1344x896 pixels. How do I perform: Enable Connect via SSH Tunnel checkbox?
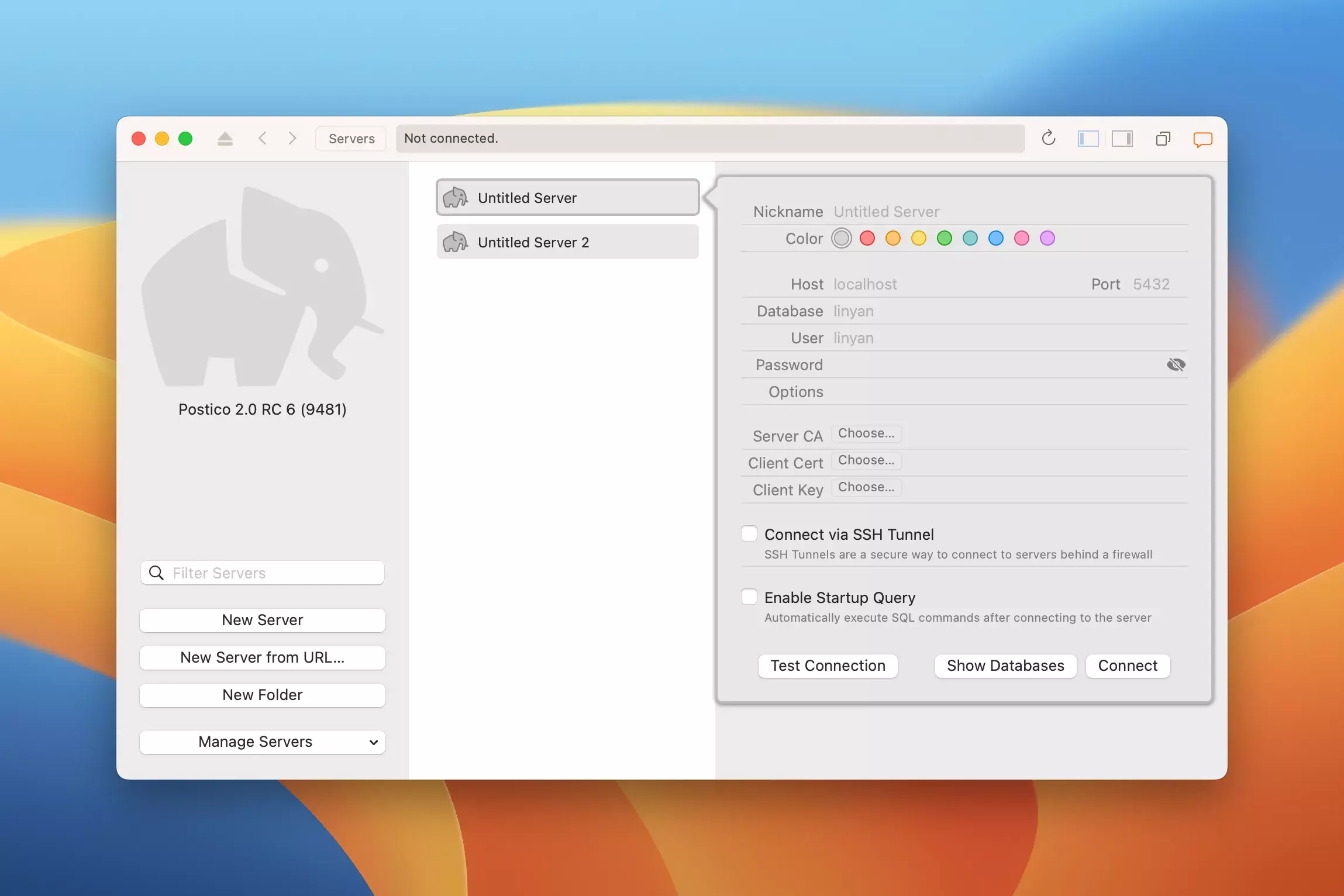(749, 534)
